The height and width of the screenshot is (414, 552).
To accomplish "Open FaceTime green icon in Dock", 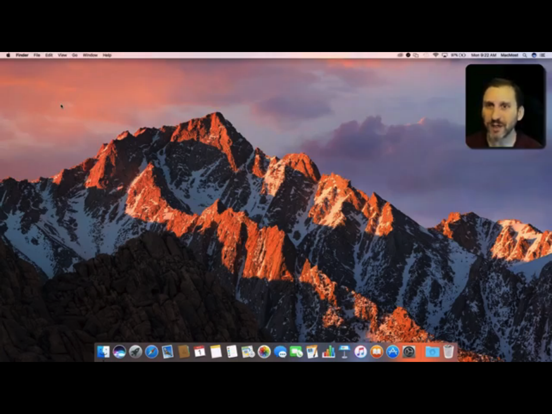I will coord(296,352).
